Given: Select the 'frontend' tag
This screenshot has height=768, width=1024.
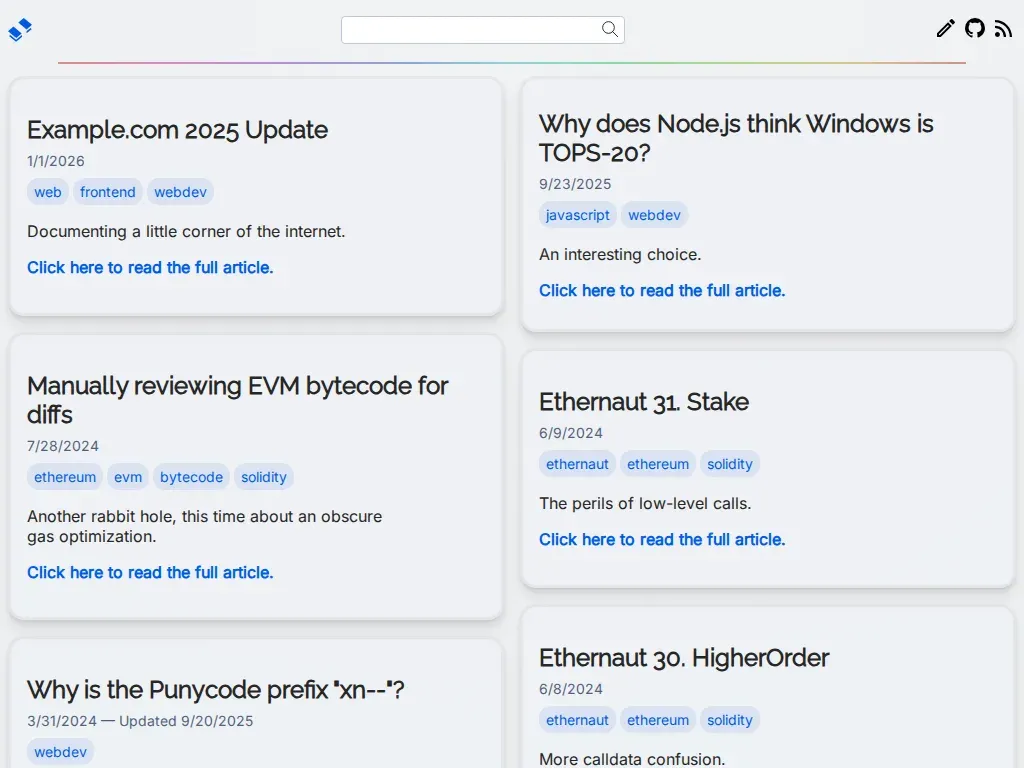Looking at the screenshot, I should point(108,192).
